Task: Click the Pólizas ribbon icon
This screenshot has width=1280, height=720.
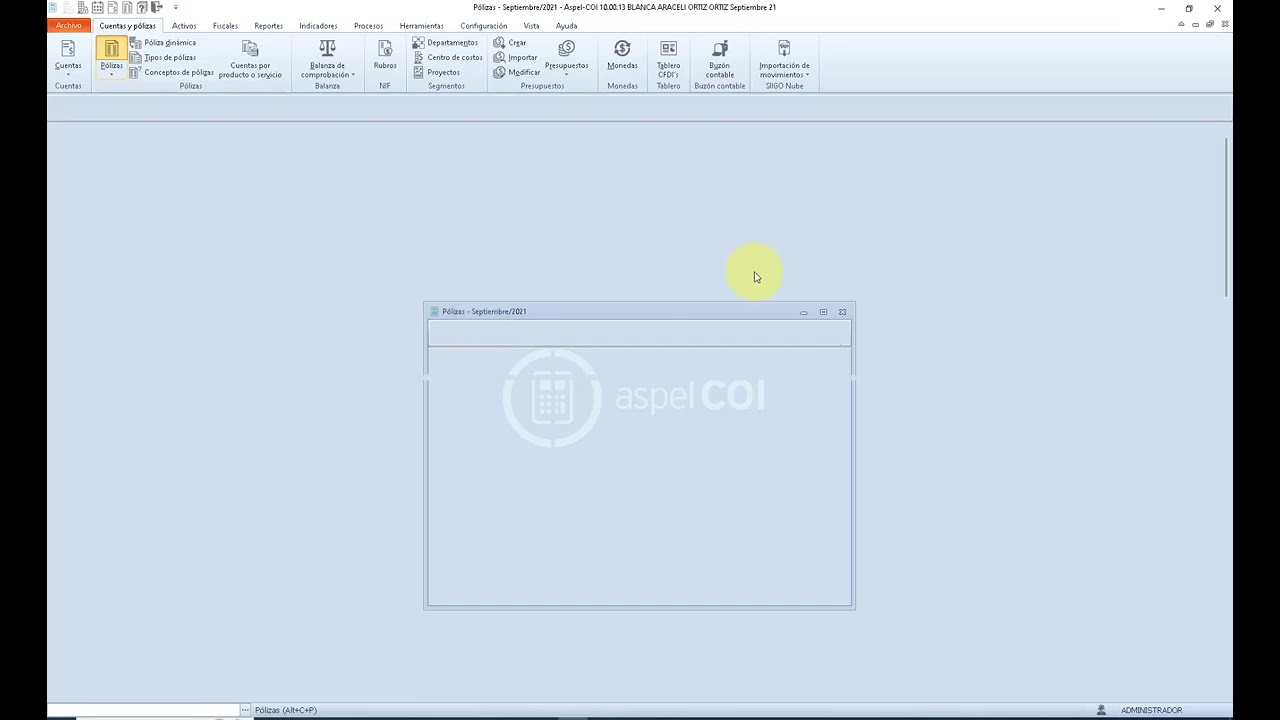Action: pyautogui.click(x=111, y=48)
